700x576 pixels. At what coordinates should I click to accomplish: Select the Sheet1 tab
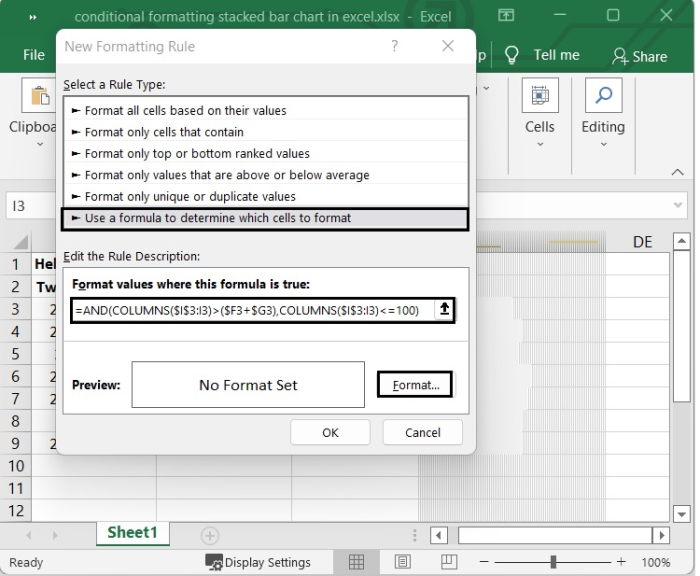coord(132,533)
